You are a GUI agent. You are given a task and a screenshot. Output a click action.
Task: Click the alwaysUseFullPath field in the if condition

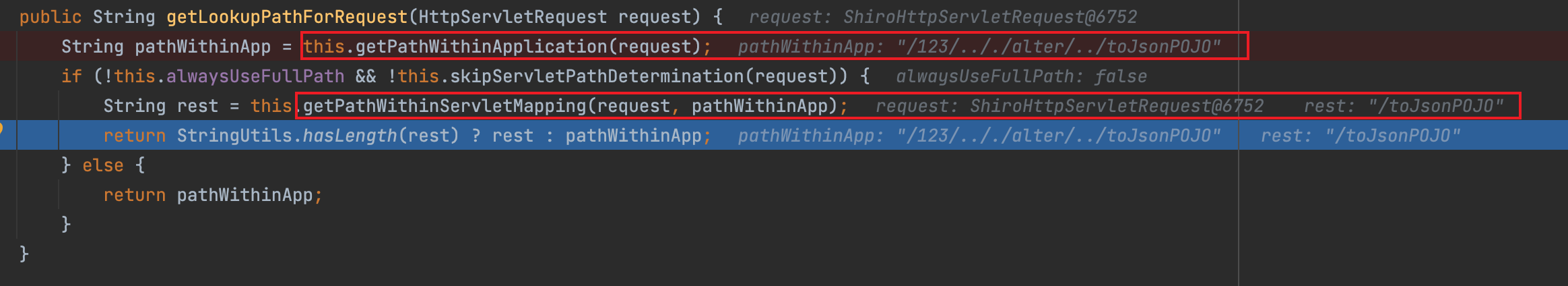pos(255,76)
